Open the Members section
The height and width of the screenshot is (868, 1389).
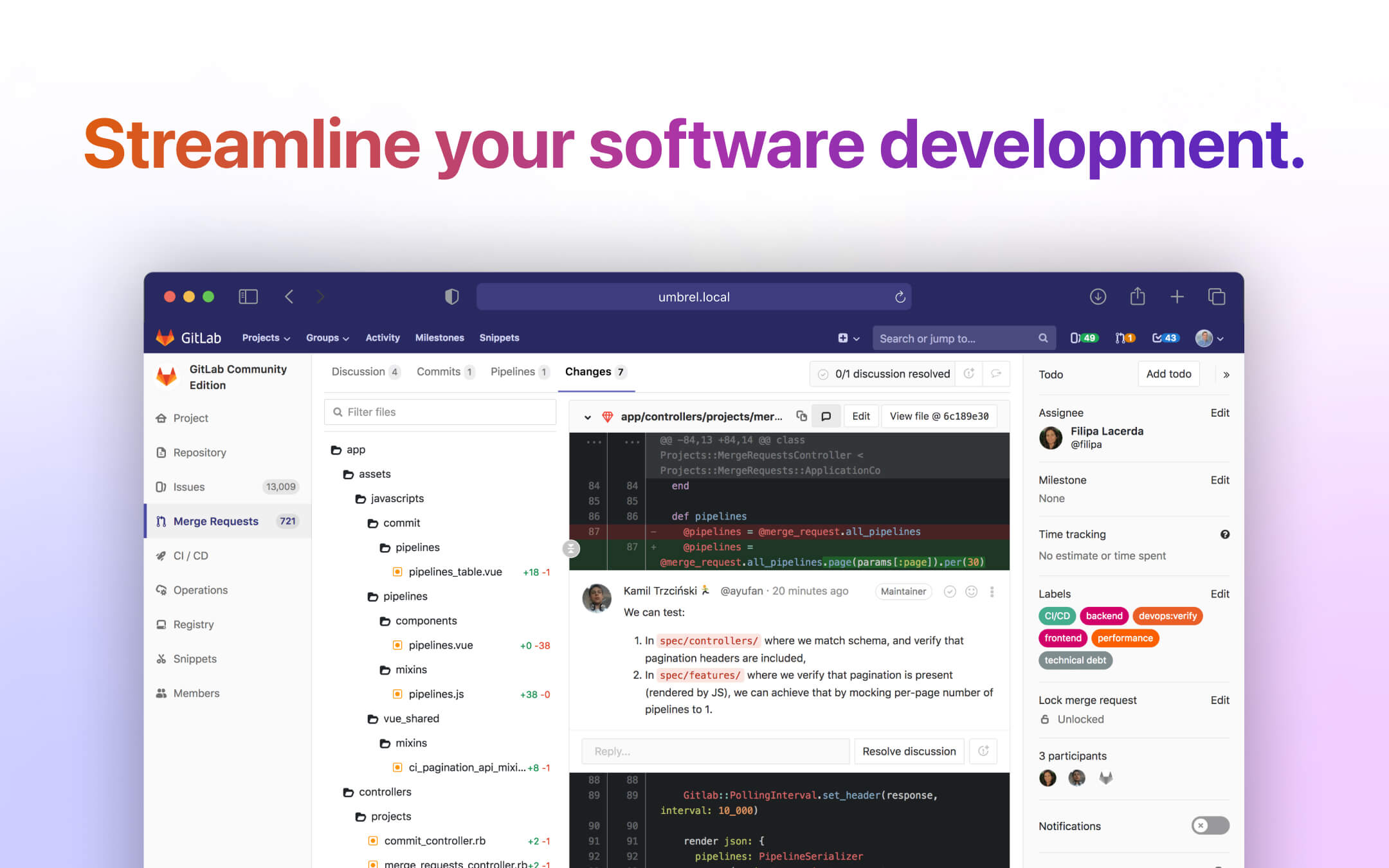pyautogui.click(x=195, y=693)
